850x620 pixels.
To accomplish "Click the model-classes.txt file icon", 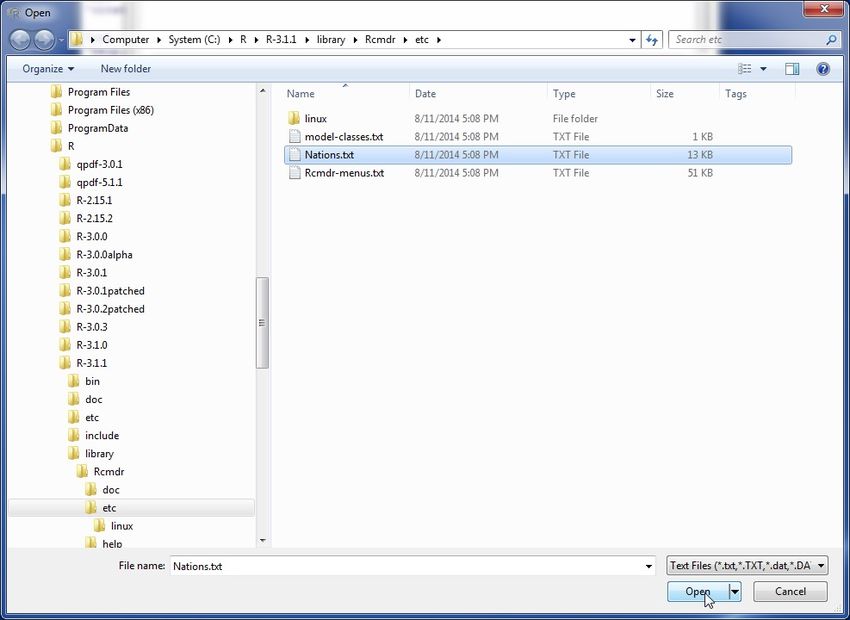I will (x=294, y=137).
